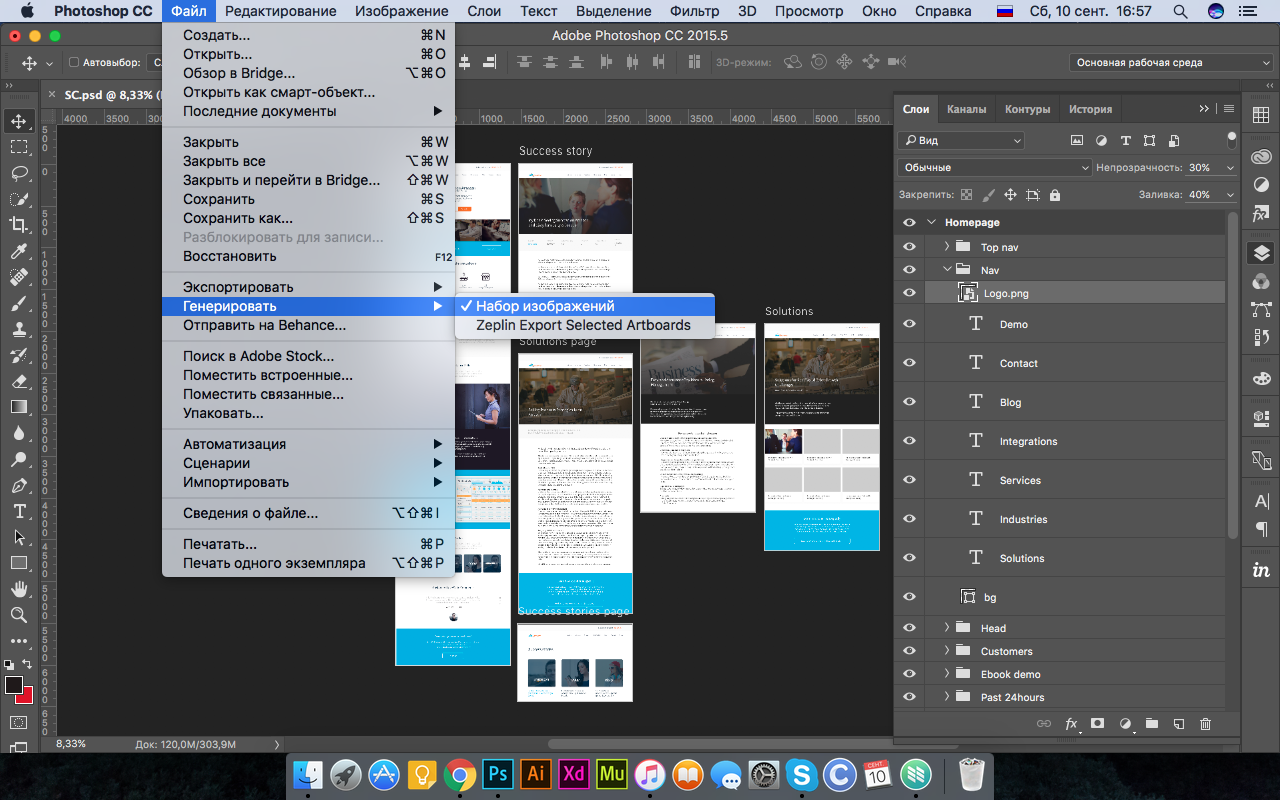
Task: Toggle the Auto-select checkbox in options bar
Action: (74, 63)
